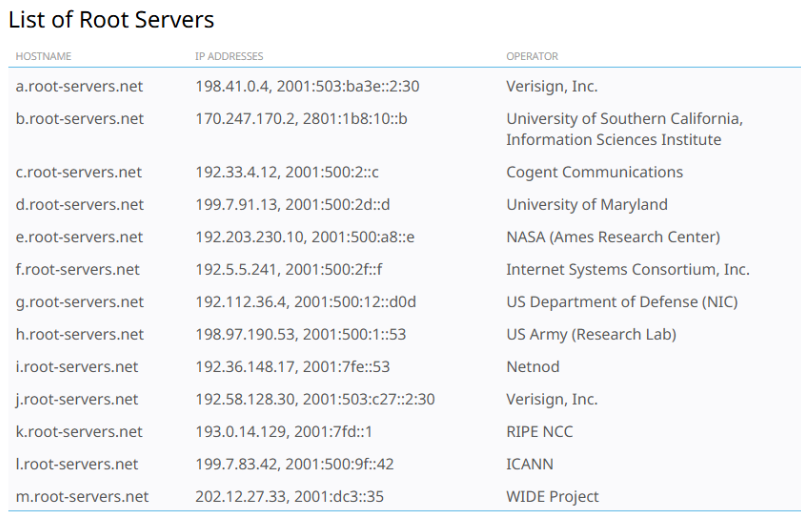Click the 'List of Root Servers' heading
Viewport: 801px width, 514px height.
pyautogui.click(x=111, y=20)
